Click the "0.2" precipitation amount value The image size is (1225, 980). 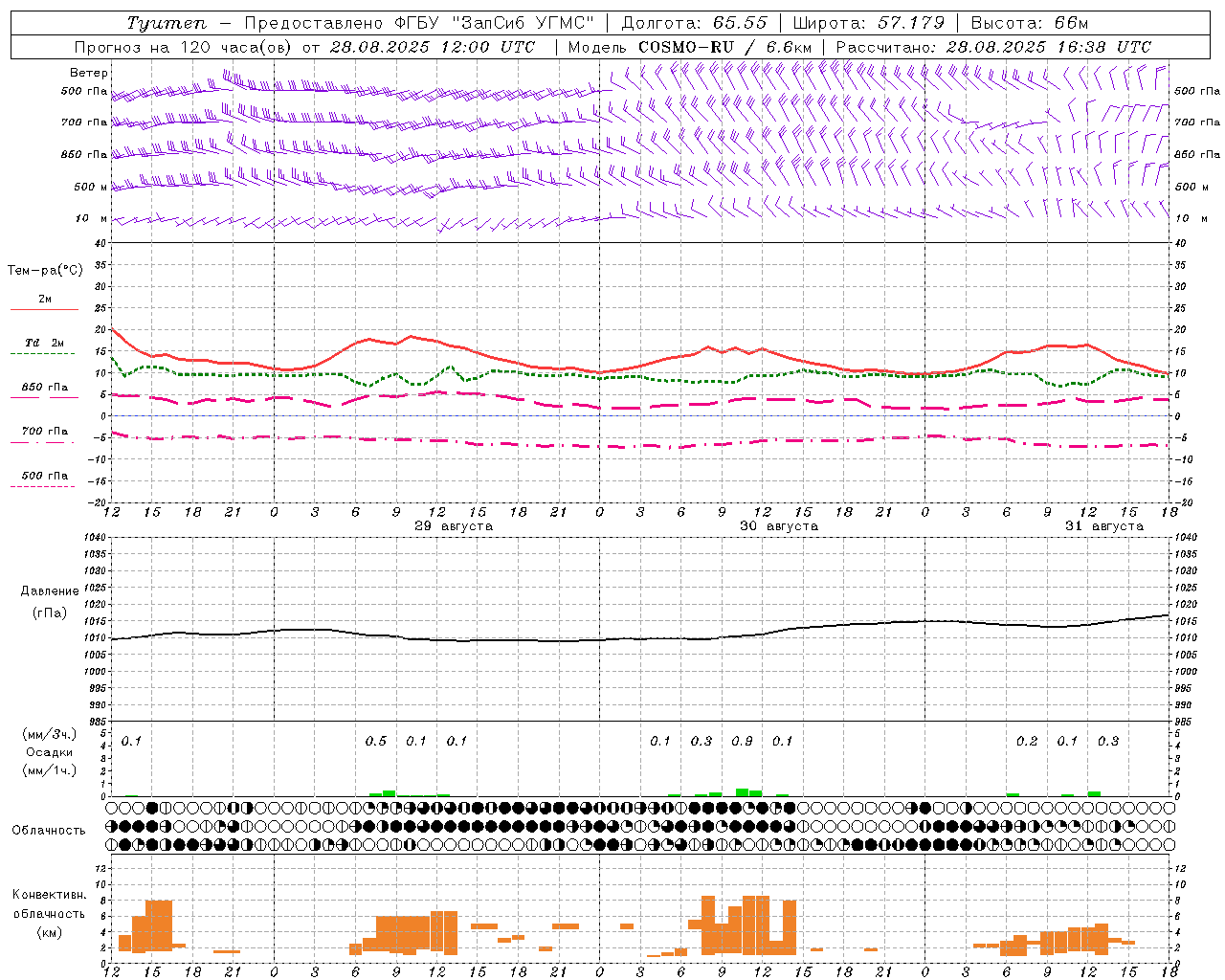[1027, 741]
